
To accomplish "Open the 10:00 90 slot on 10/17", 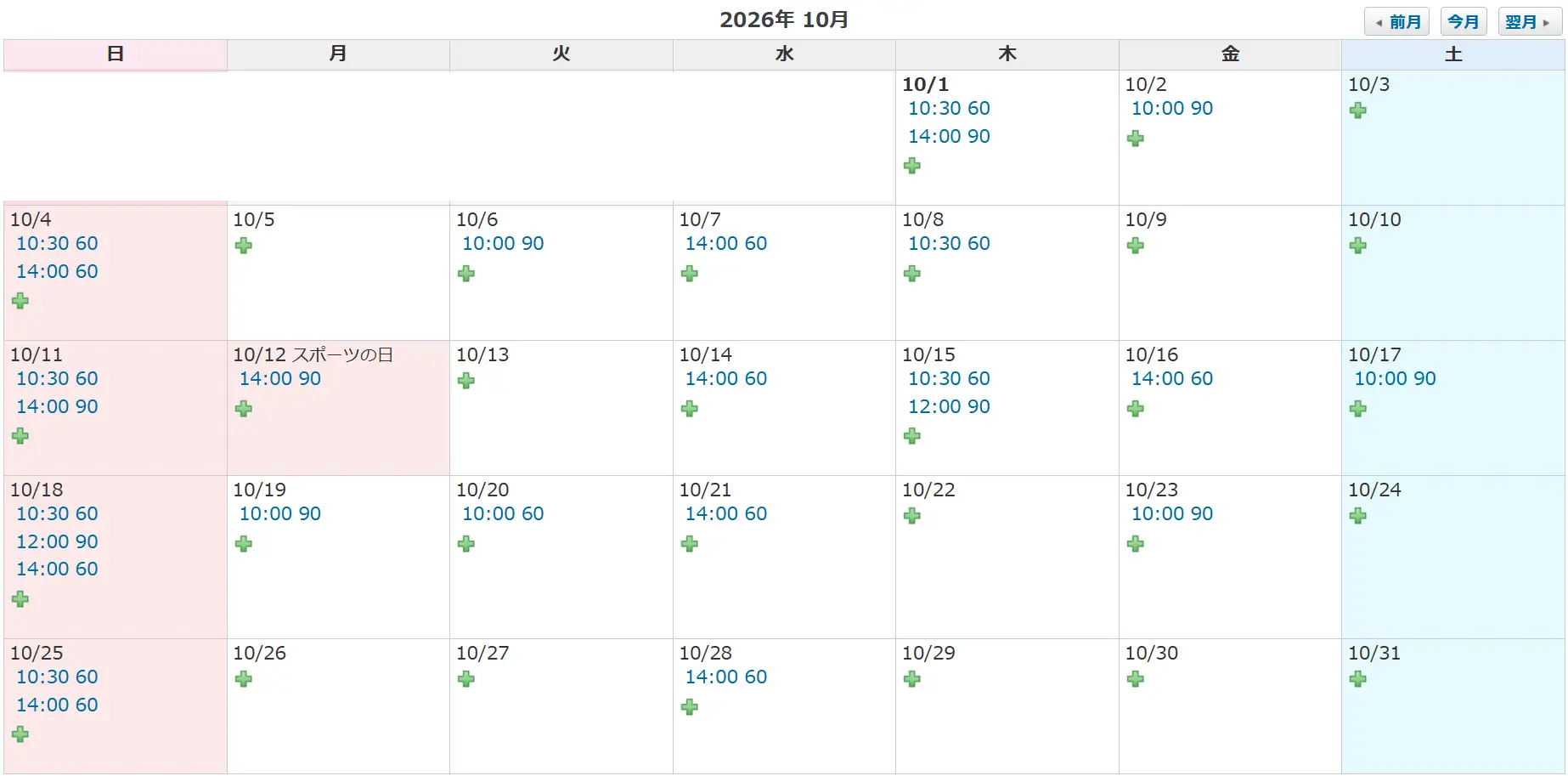I will tap(1394, 379).
